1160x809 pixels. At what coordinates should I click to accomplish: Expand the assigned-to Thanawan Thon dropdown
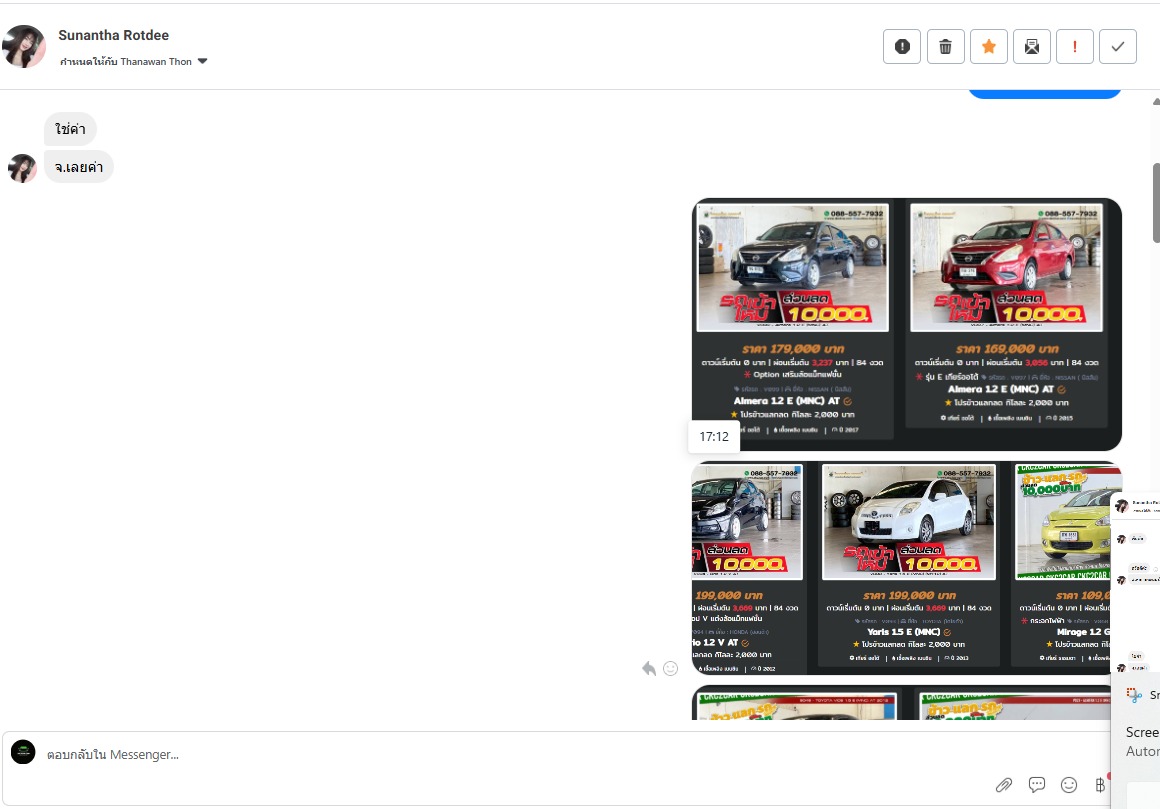pyautogui.click(x=202, y=62)
